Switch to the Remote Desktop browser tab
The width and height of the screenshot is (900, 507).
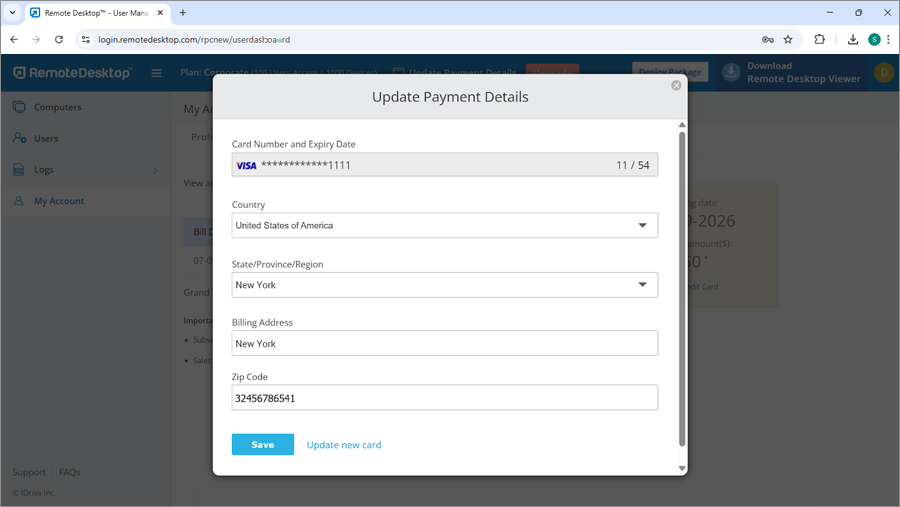pyautogui.click(x=90, y=13)
